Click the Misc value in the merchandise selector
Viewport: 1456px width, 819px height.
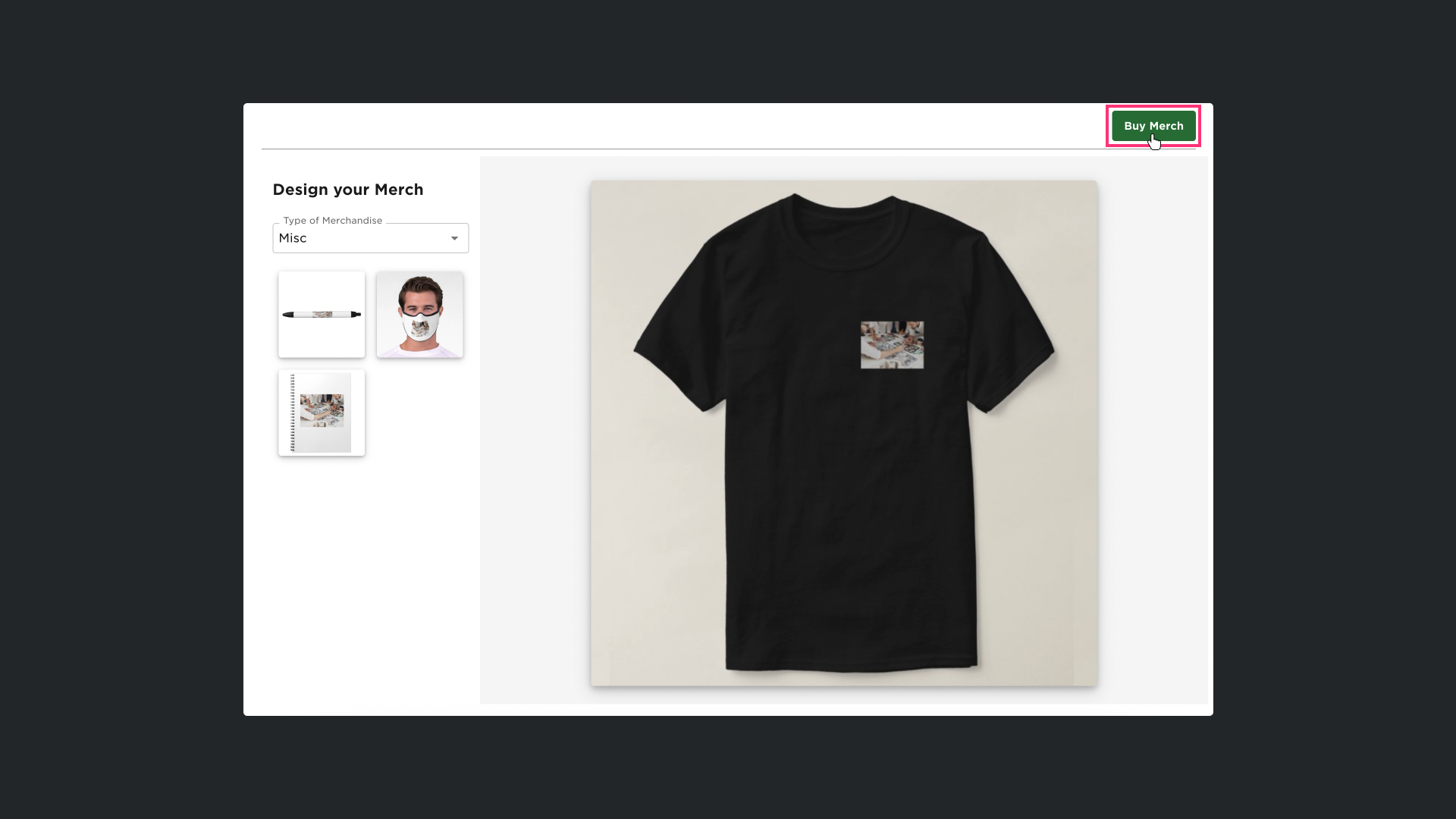coord(293,238)
